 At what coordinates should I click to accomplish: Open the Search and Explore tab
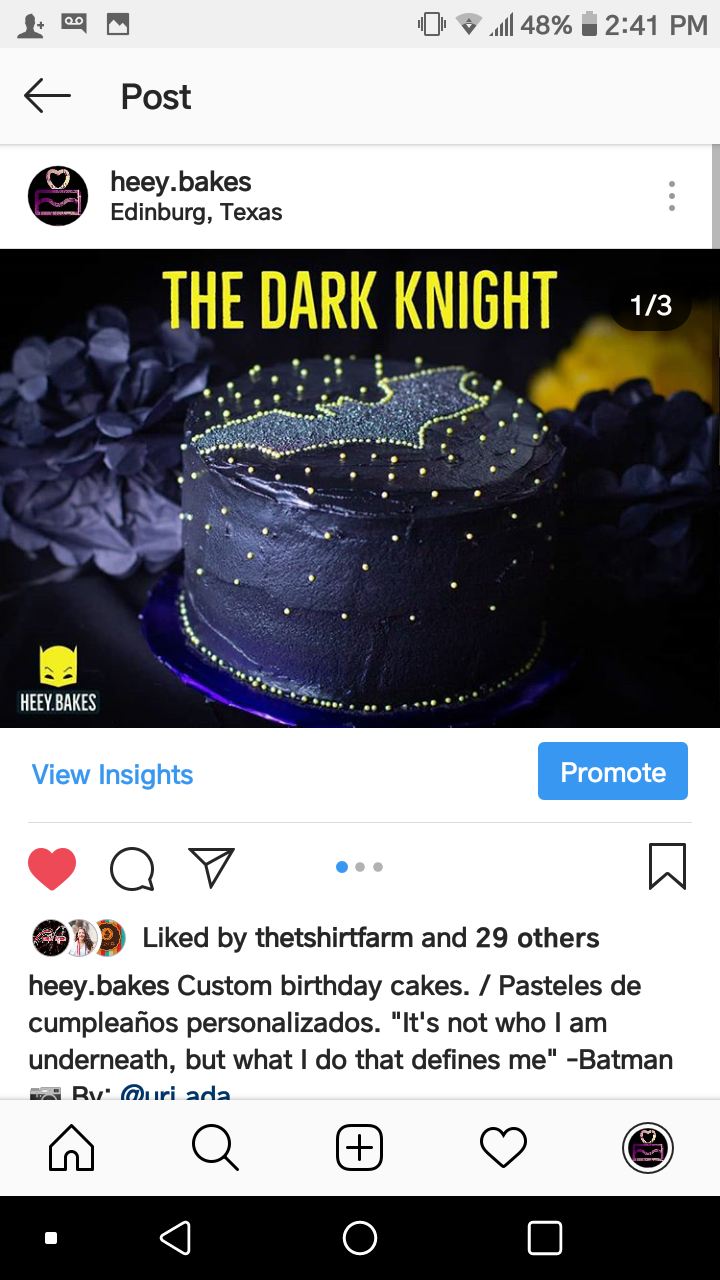[x=215, y=1148]
